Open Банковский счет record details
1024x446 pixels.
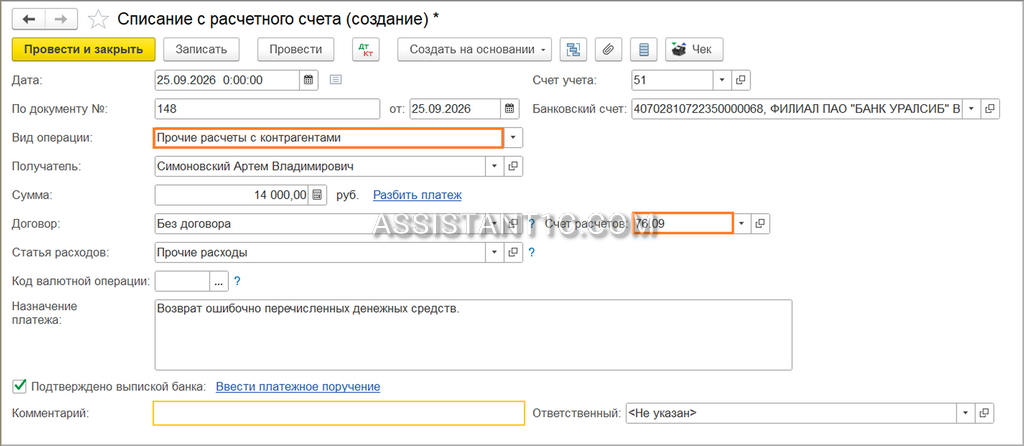(x=991, y=108)
